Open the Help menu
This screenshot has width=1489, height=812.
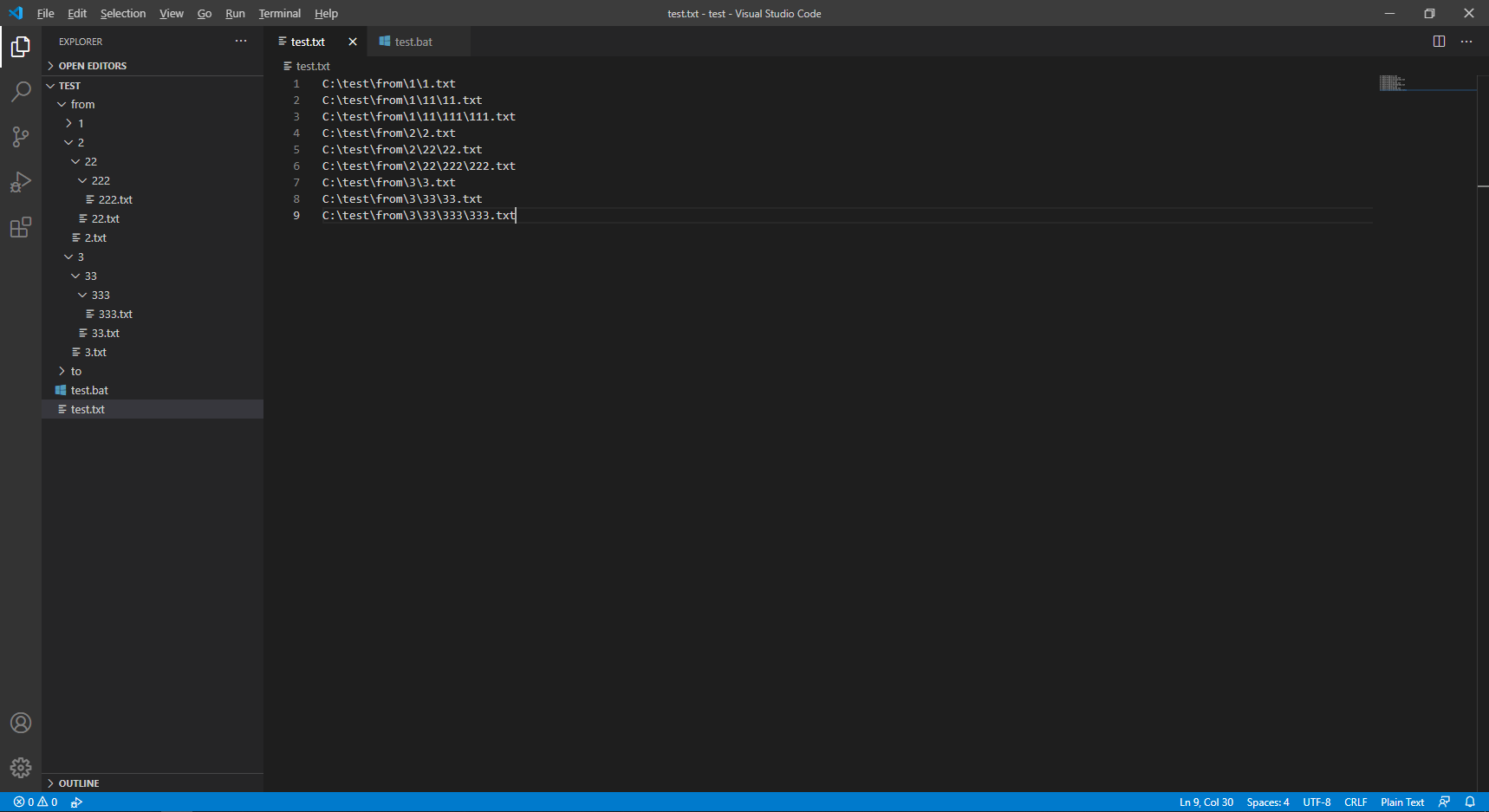pos(326,13)
